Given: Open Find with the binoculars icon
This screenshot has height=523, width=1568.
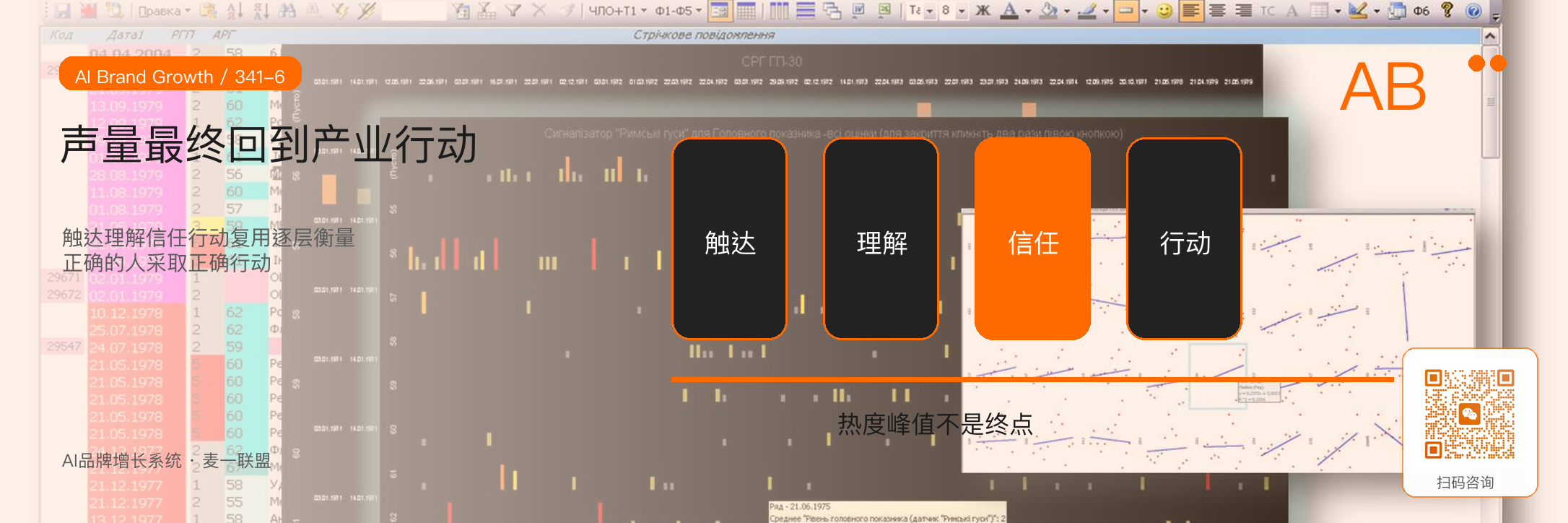Looking at the screenshot, I should tap(287, 11).
